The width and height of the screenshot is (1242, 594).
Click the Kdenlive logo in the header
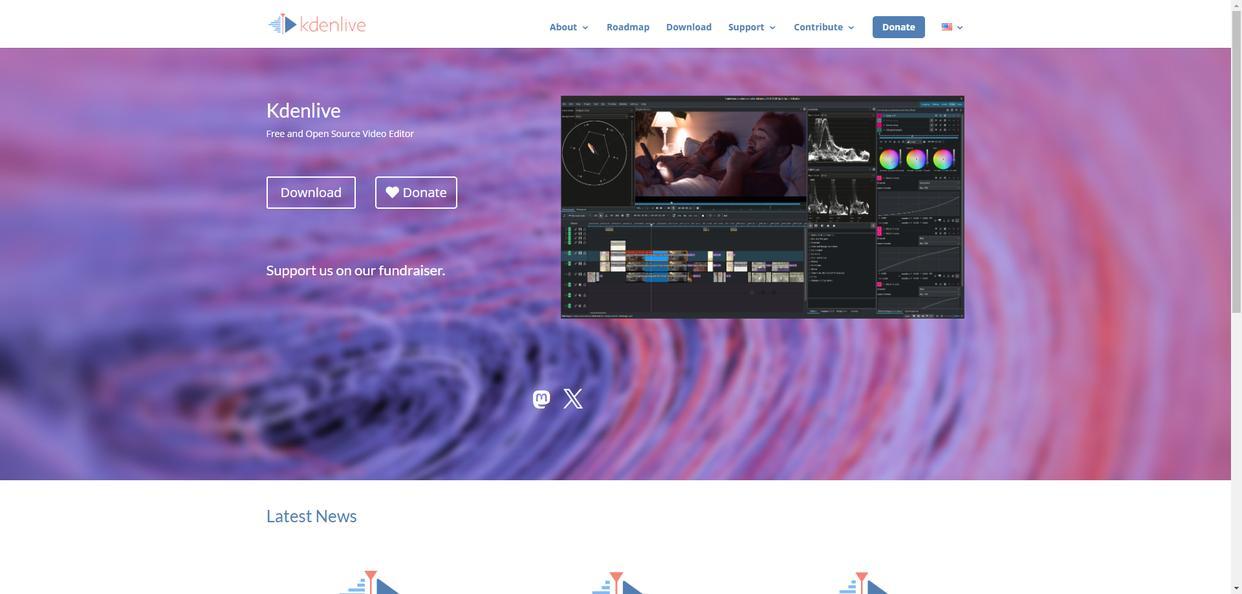pyautogui.click(x=317, y=24)
